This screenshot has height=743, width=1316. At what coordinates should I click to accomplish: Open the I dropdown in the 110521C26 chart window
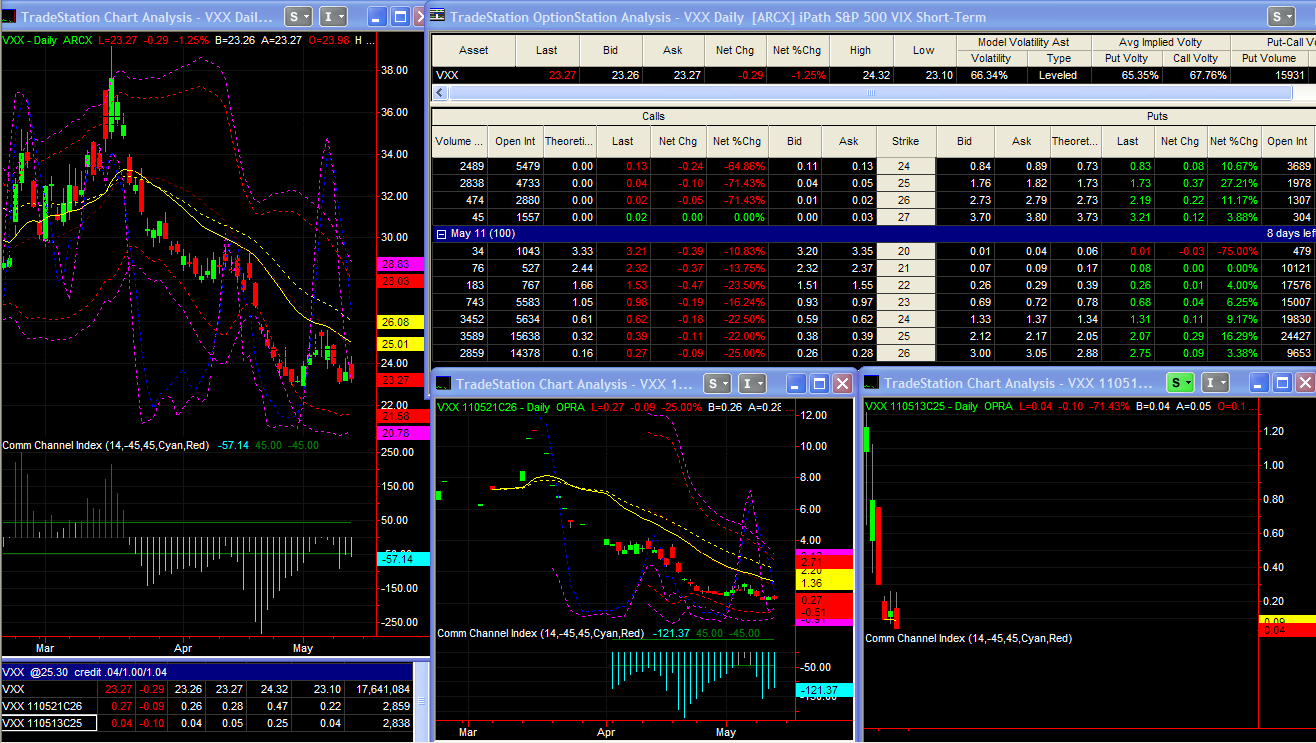tap(752, 384)
